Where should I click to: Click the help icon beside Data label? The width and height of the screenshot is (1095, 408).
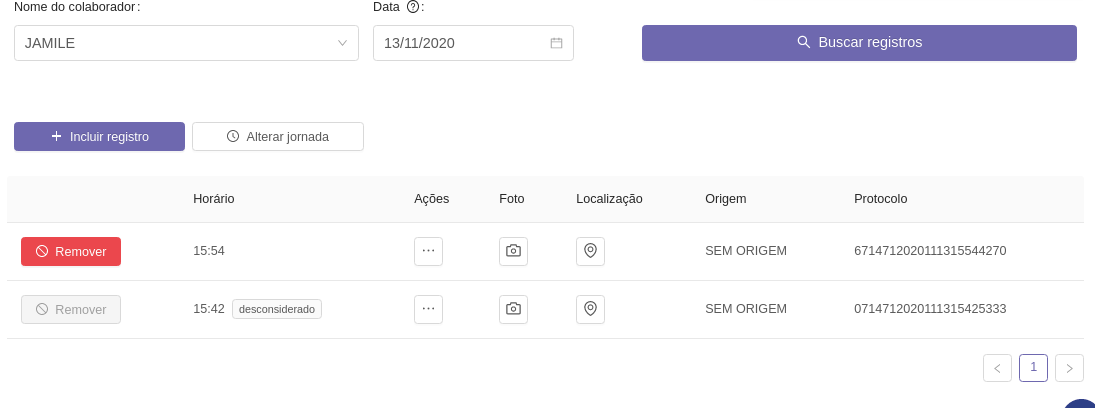(x=413, y=7)
